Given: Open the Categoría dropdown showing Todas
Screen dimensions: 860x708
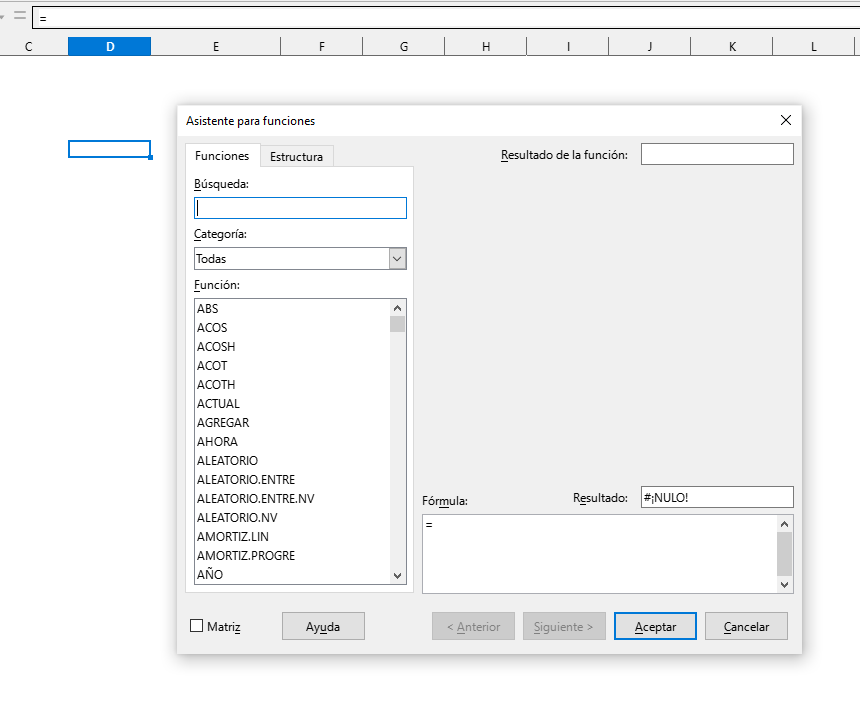Looking at the screenshot, I should click(x=398, y=258).
